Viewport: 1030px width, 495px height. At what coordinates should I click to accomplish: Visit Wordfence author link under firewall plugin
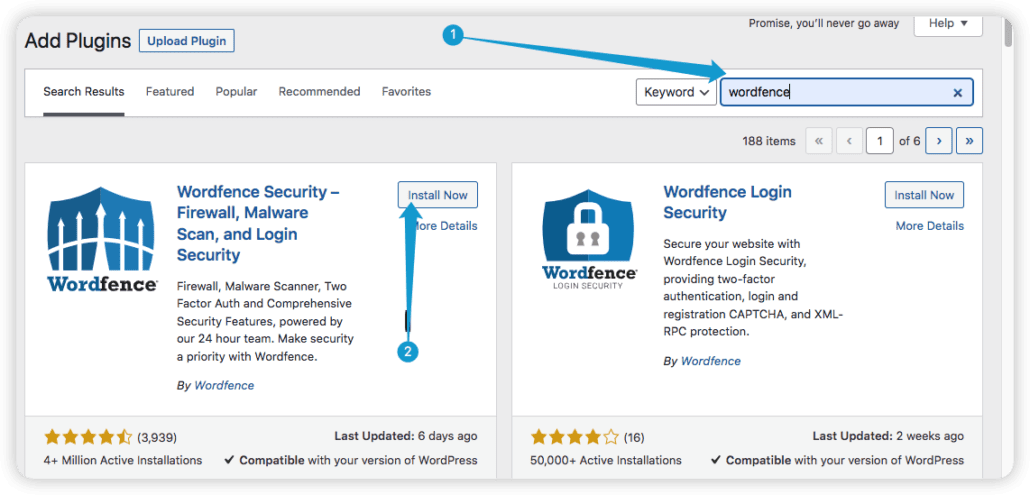224,385
